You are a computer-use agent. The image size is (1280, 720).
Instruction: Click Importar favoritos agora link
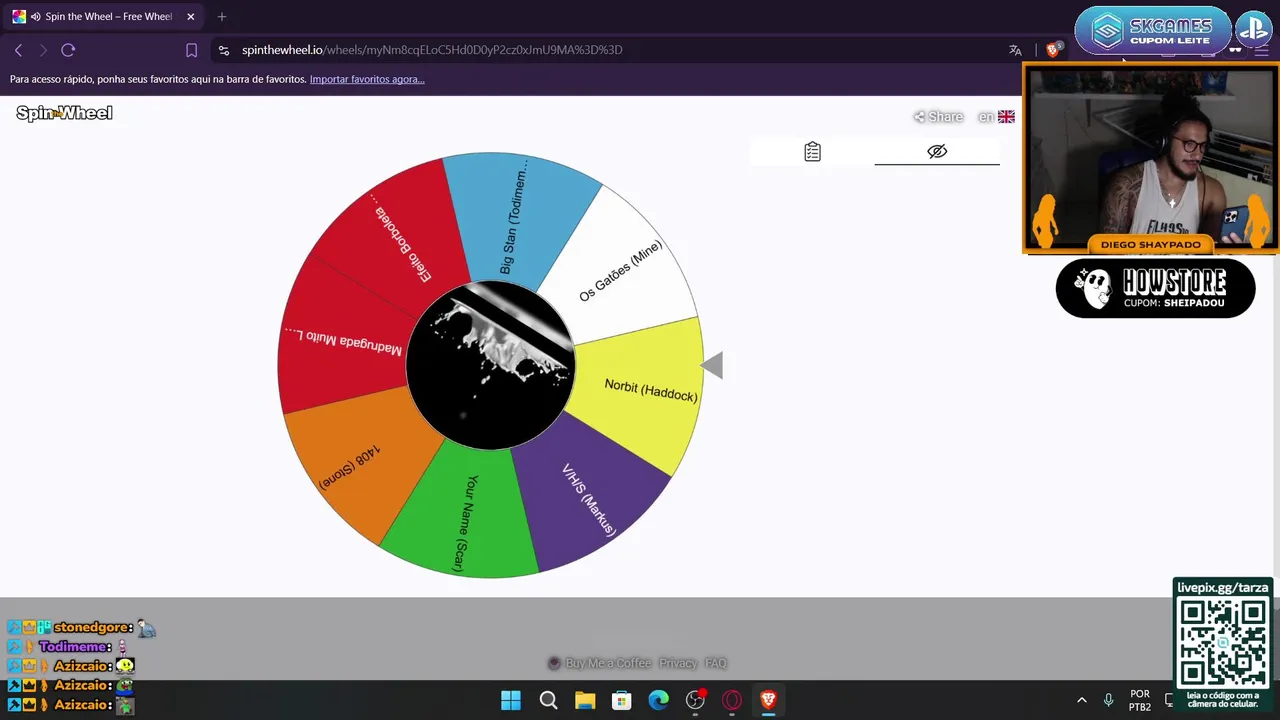click(367, 79)
